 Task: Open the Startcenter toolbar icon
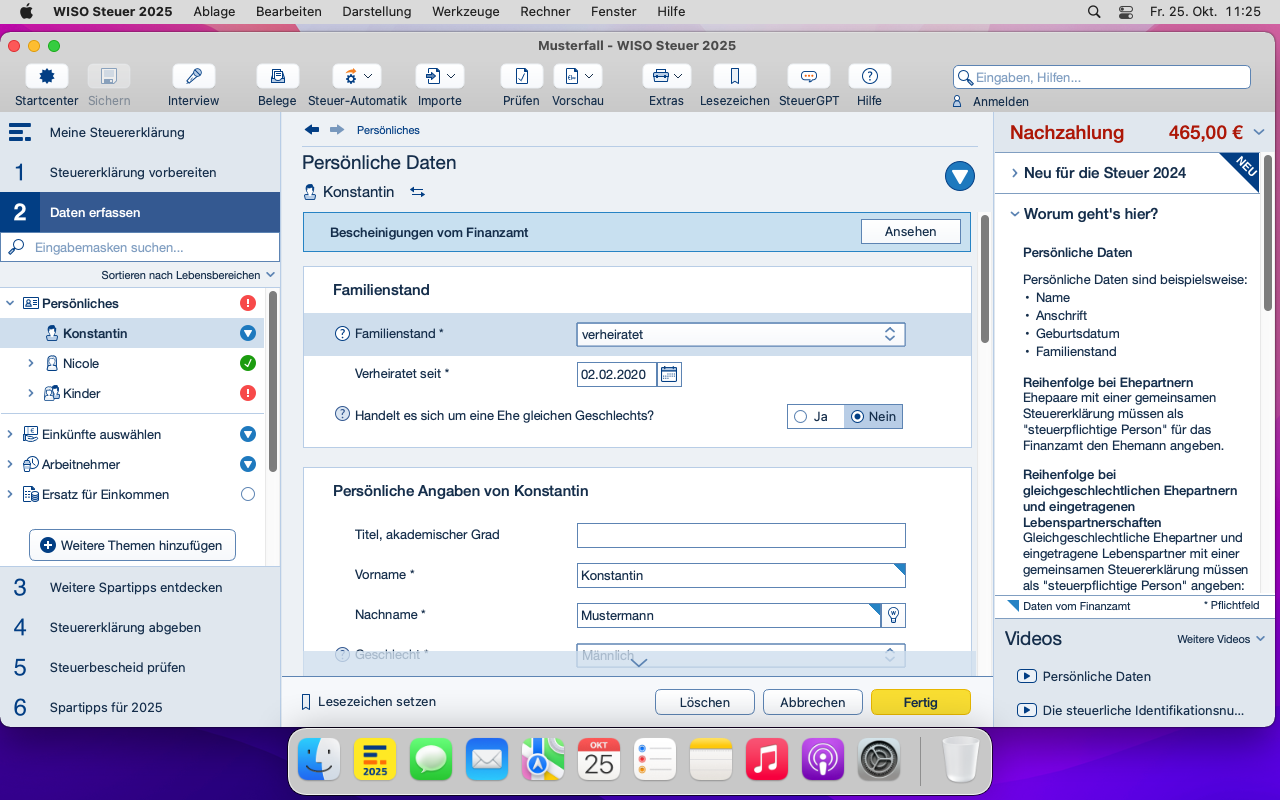tap(47, 76)
